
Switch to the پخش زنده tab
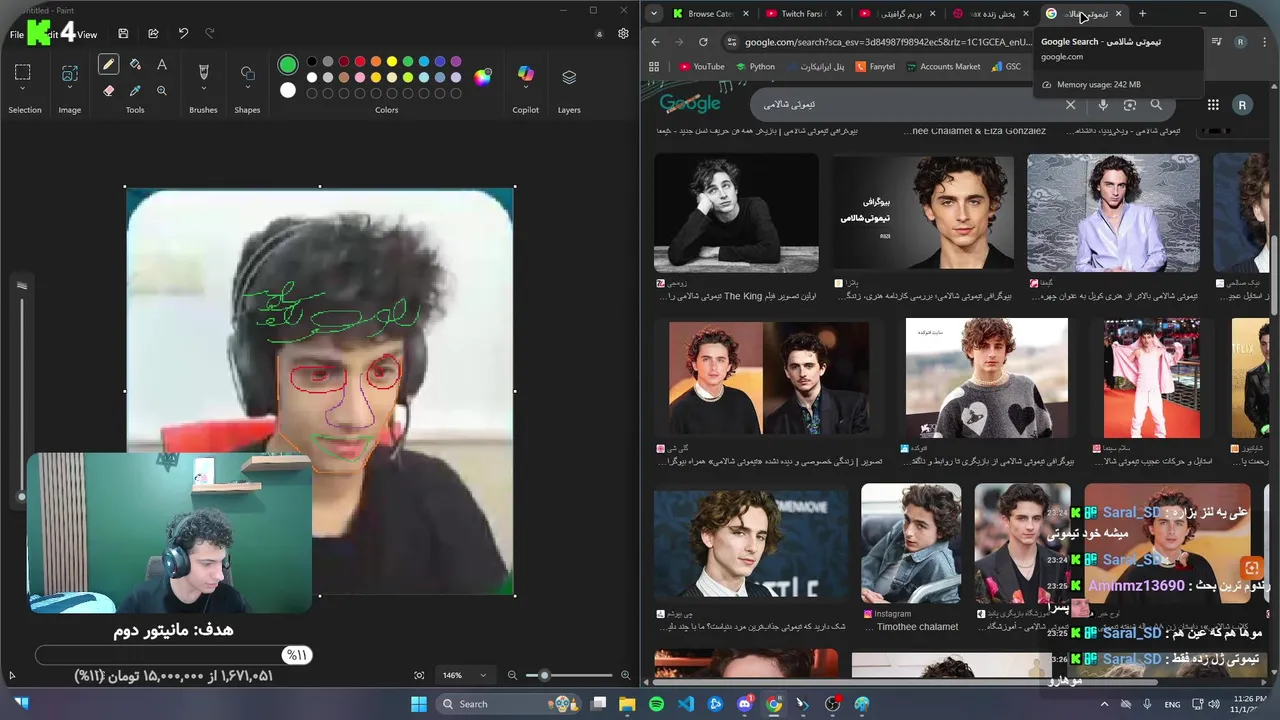point(991,14)
